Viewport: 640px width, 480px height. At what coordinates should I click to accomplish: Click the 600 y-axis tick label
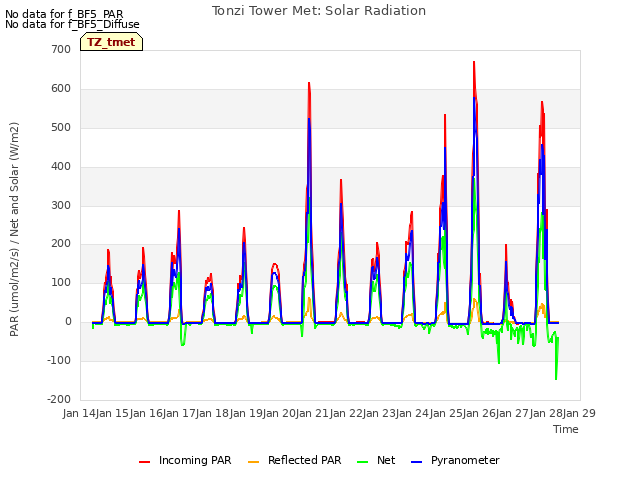61,89
